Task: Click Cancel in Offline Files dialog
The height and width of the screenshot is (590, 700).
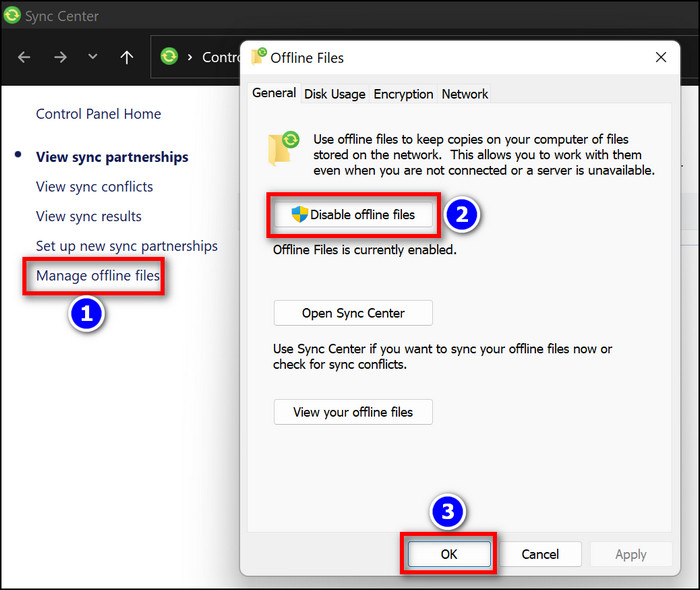Action: tap(540, 554)
